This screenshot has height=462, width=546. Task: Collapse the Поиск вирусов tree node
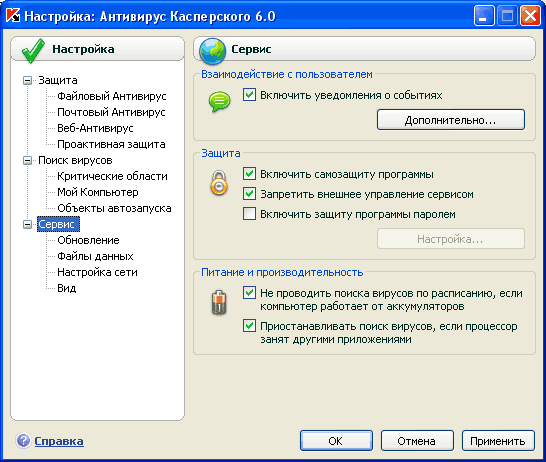click(x=27, y=160)
